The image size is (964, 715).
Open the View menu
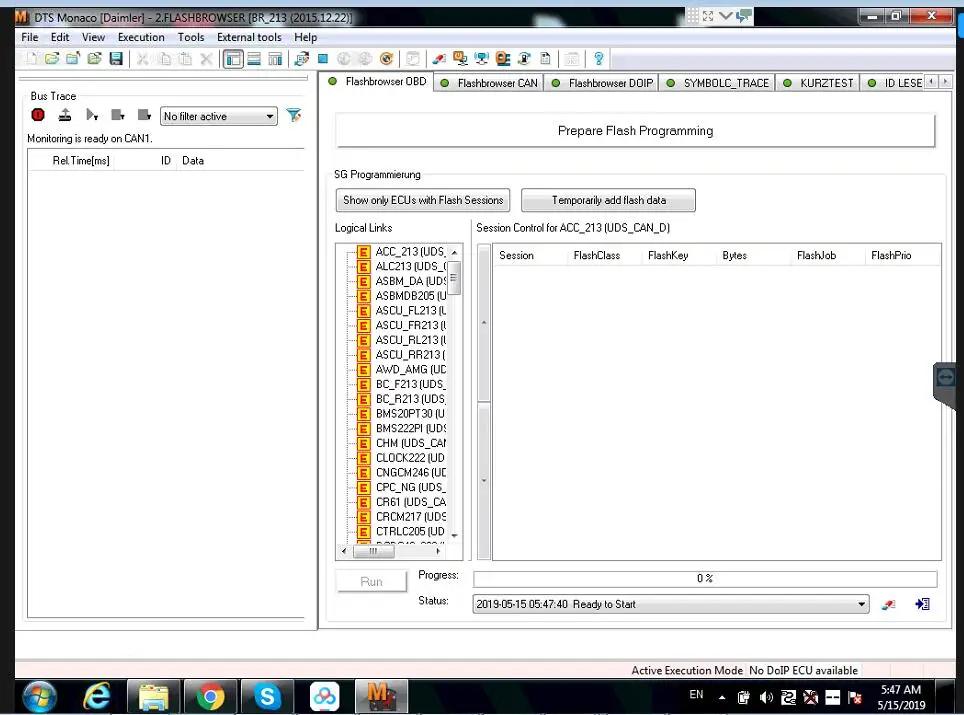point(93,37)
